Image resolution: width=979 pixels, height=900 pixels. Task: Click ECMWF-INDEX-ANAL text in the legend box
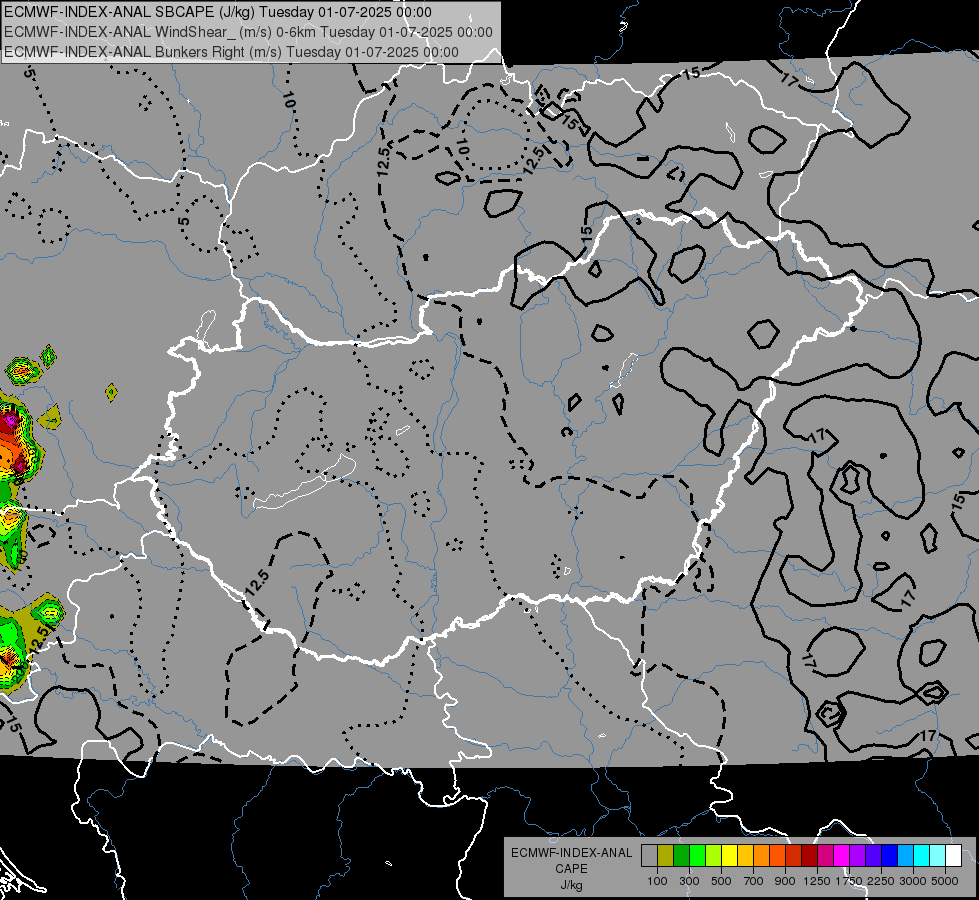coord(571,853)
